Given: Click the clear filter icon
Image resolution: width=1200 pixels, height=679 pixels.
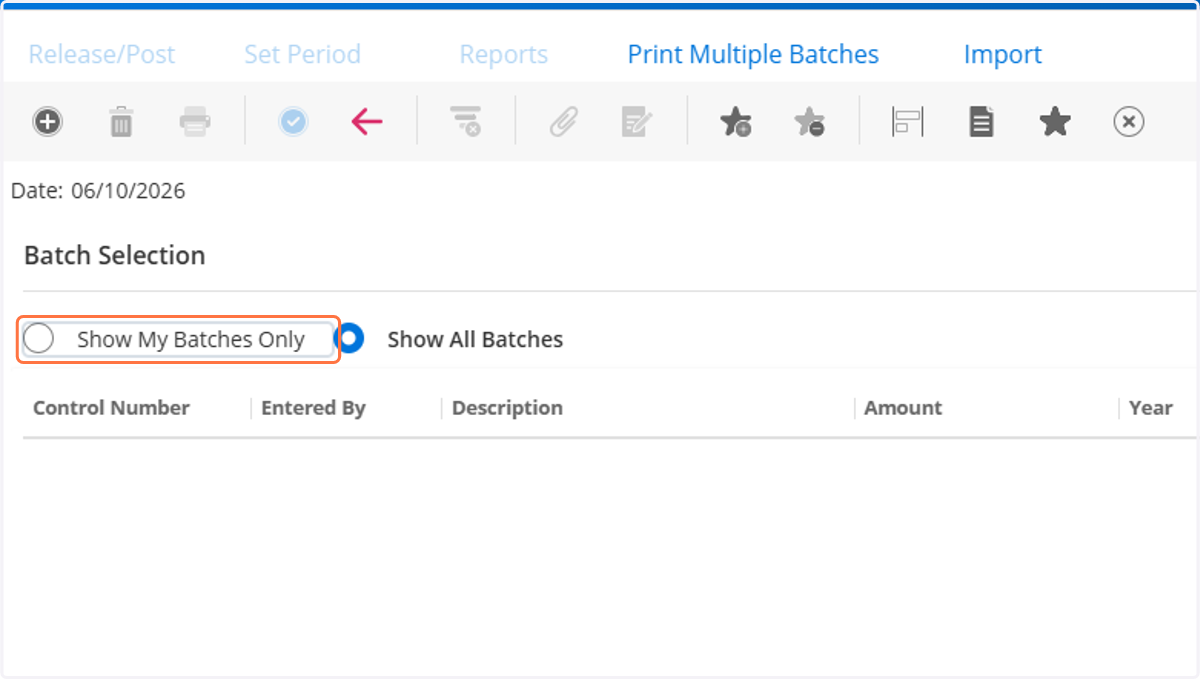Looking at the screenshot, I should [465, 122].
